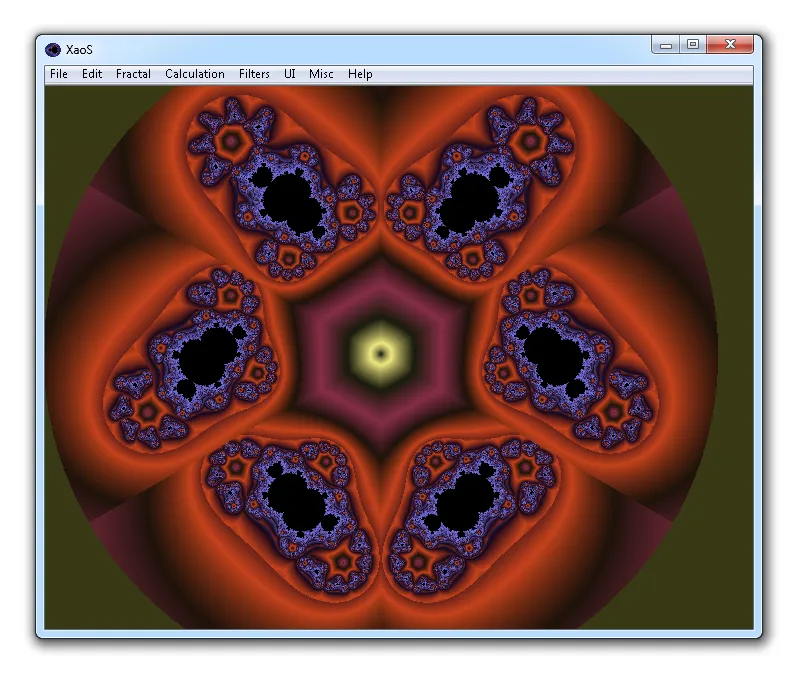
Task: Open the File menu
Action: (x=59, y=74)
